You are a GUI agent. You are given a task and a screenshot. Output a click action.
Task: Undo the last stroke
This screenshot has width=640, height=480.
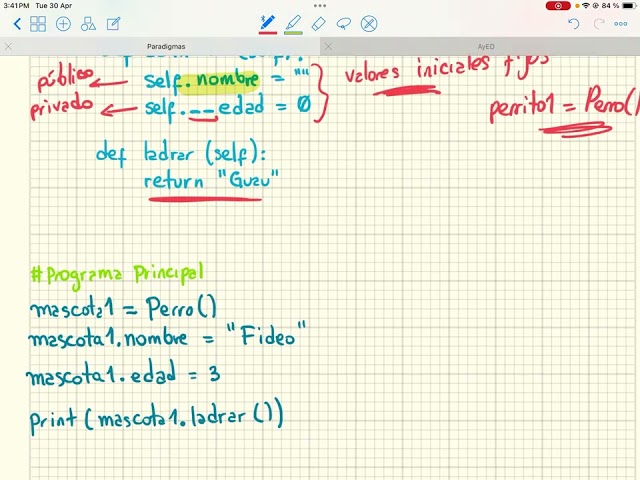tap(573, 24)
